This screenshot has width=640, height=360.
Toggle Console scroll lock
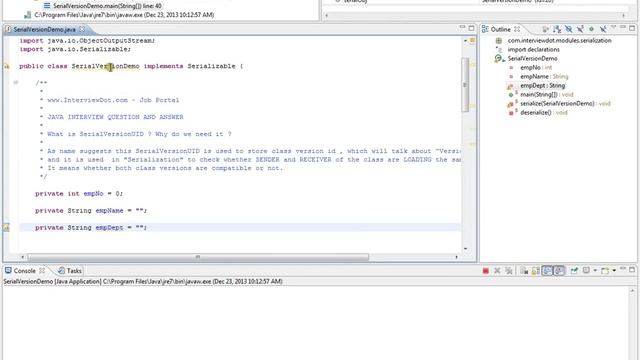[535, 271]
